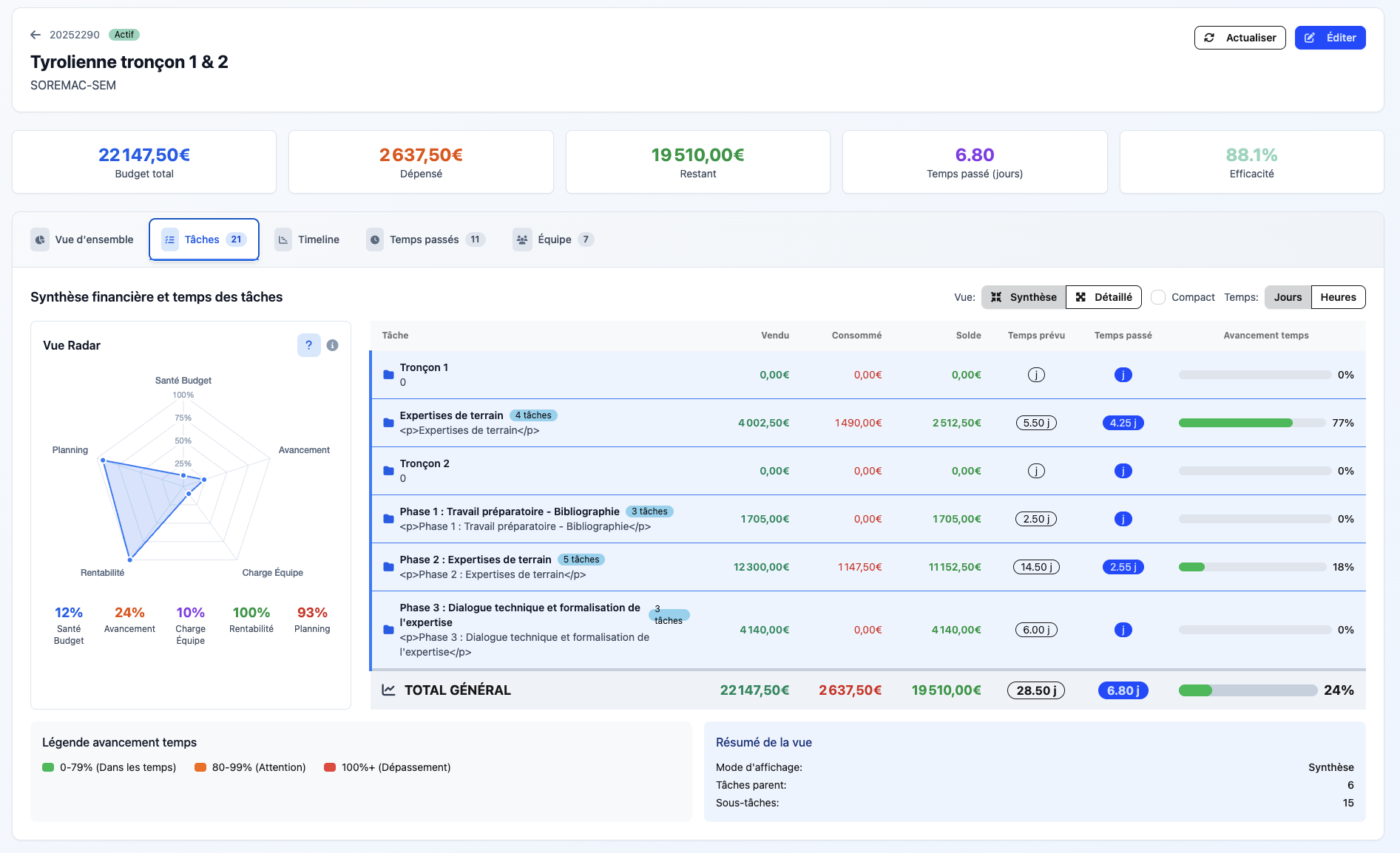This screenshot has height=853, width=1400.
Task: Open the Timeline tab
Action: (x=308, y=239)
